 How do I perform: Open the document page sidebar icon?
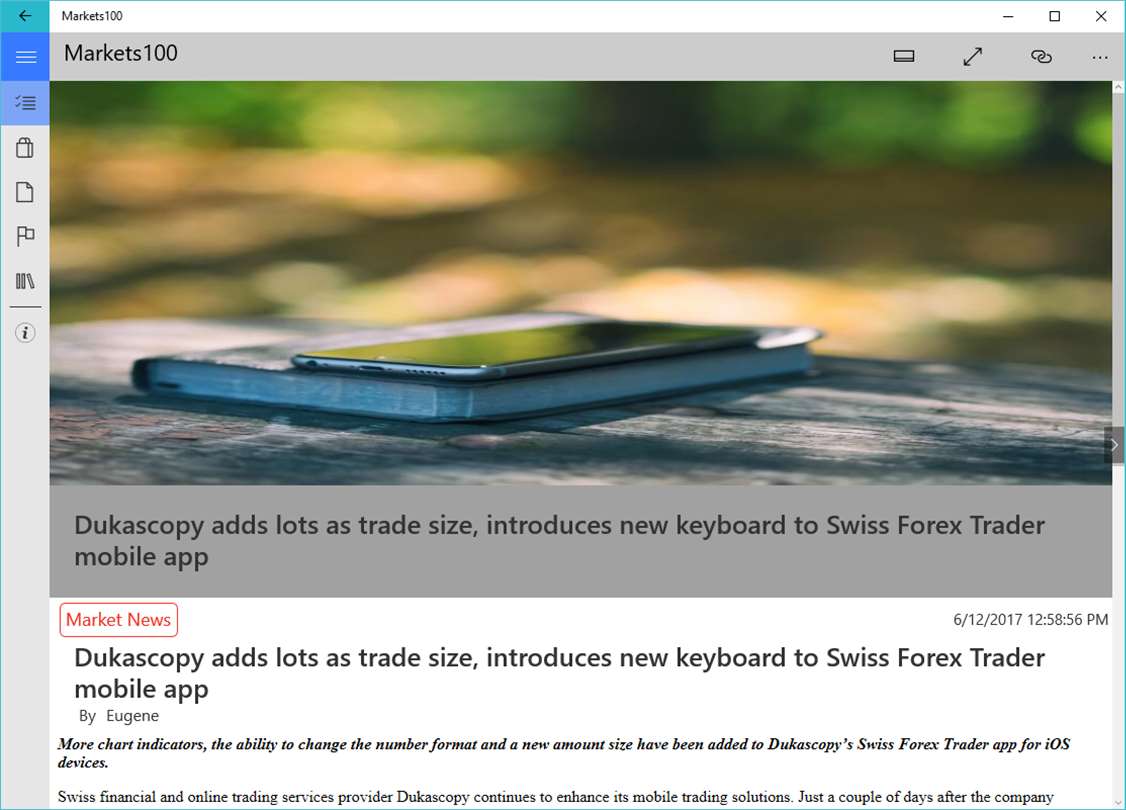tap(25, 192)
